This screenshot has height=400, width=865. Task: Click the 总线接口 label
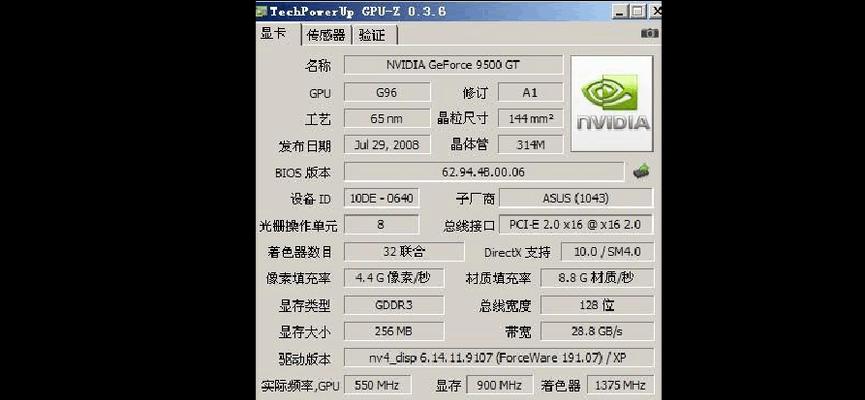tap(469, 226)
